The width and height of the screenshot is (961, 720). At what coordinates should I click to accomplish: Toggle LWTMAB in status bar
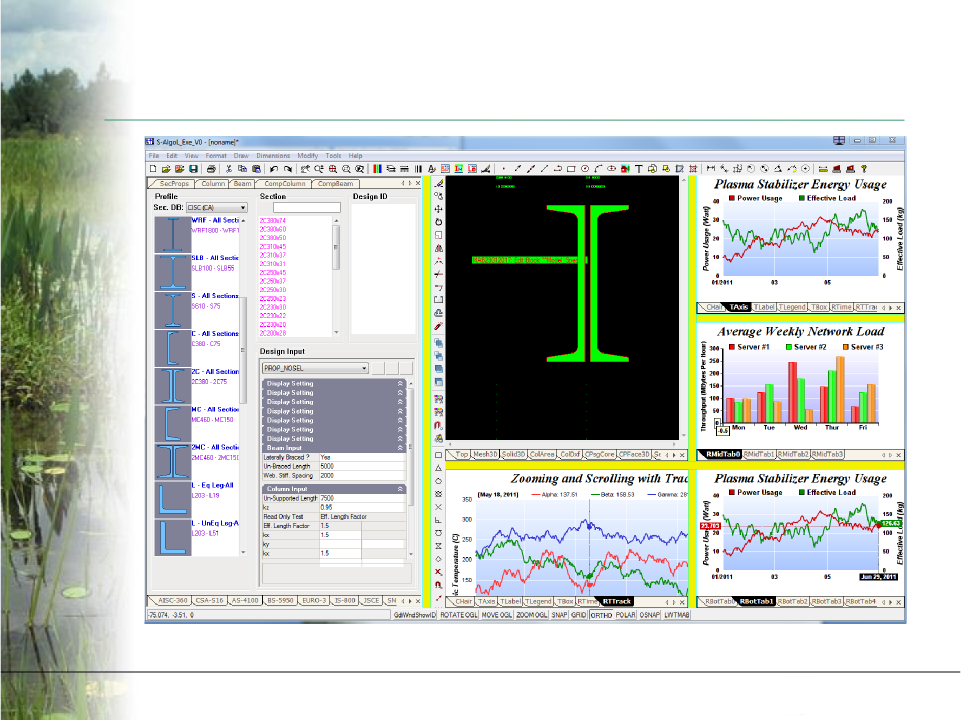tap(677, 615)
